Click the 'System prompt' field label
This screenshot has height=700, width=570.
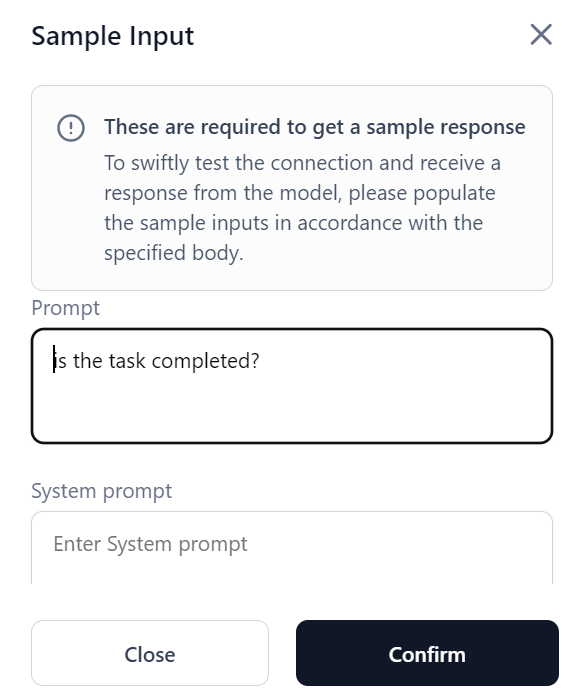(101, 491)
